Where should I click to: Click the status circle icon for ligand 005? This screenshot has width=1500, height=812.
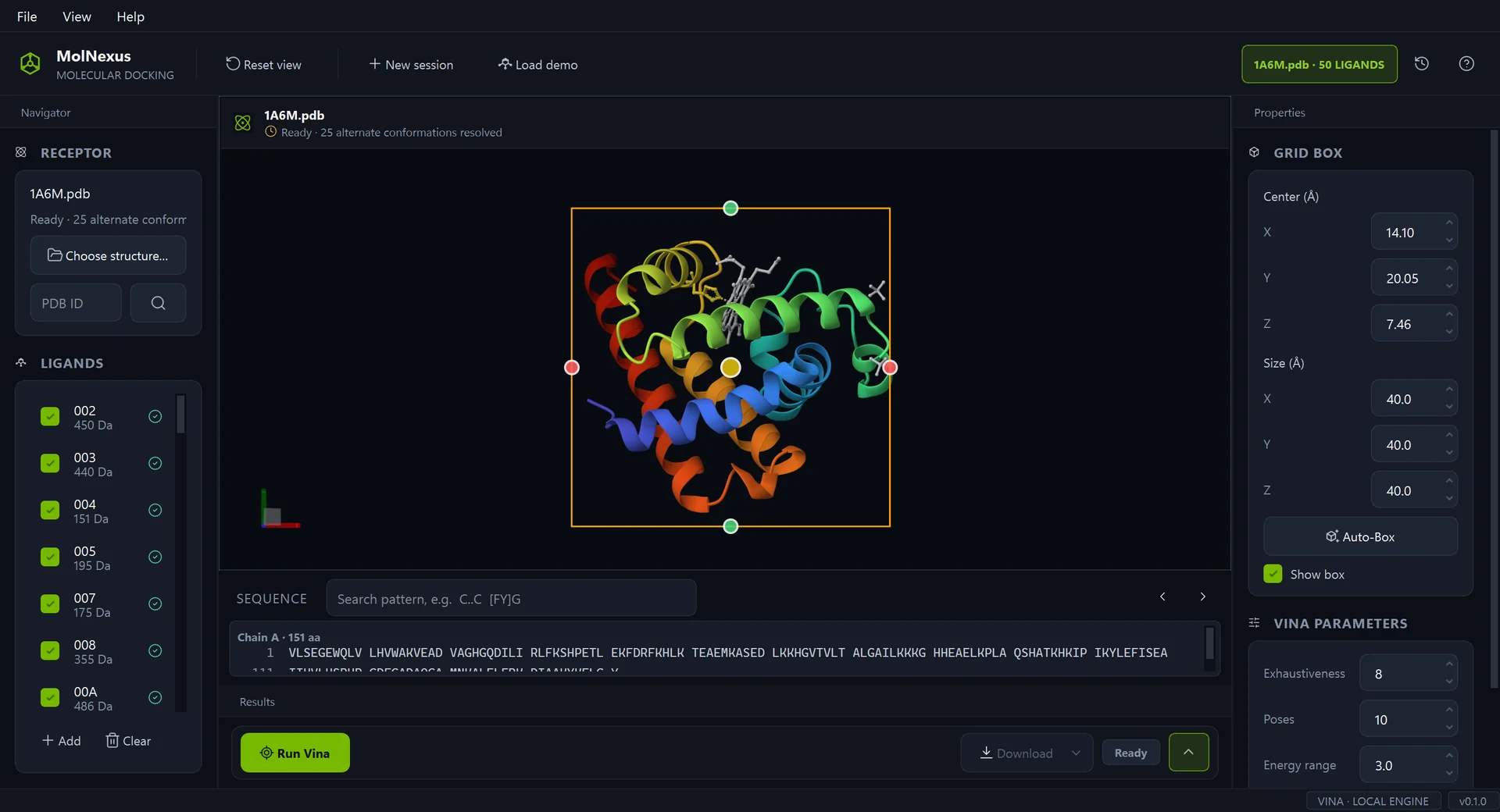[155, 557]
